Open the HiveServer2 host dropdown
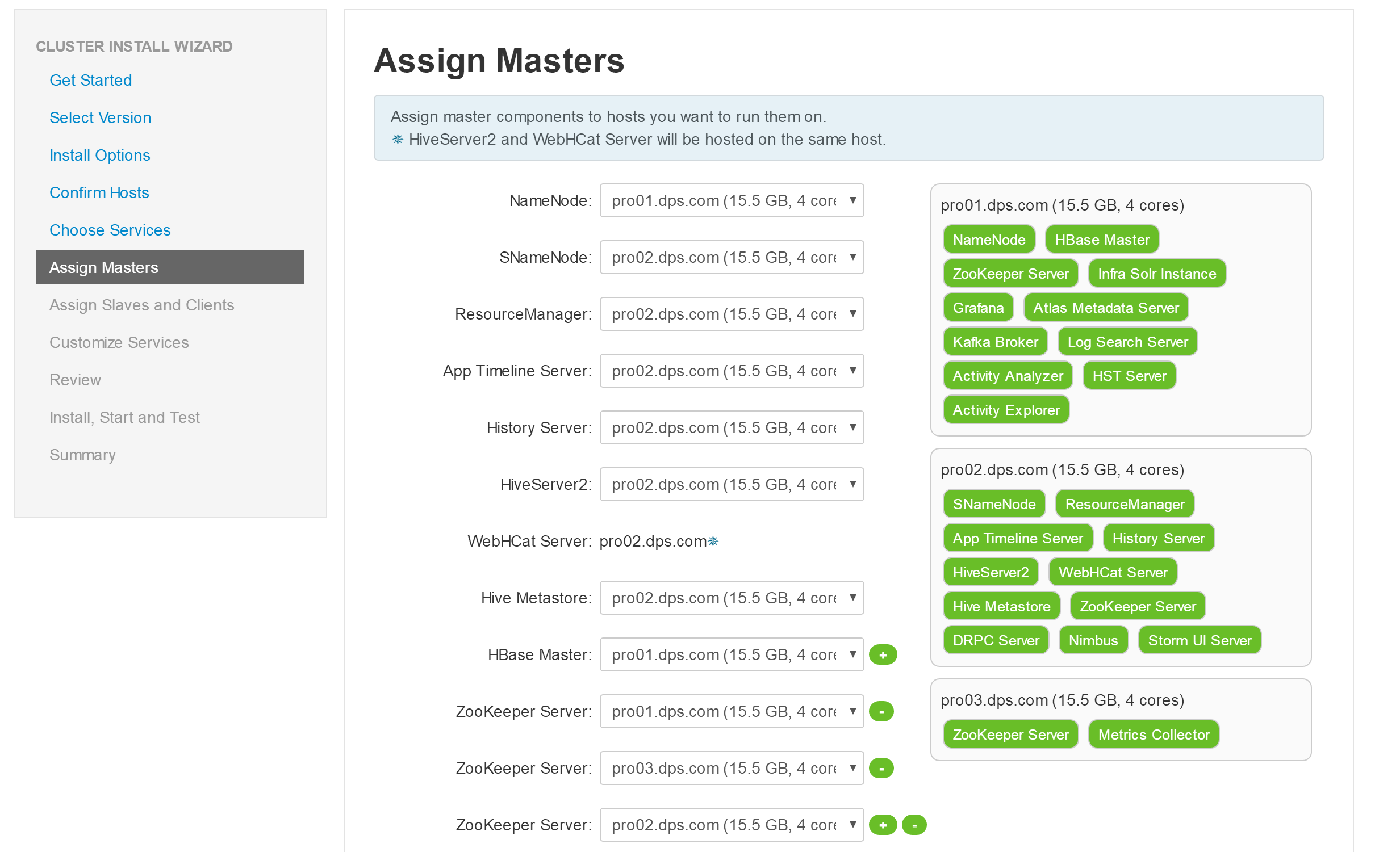The image size is (1400, 852). point(732,485)
